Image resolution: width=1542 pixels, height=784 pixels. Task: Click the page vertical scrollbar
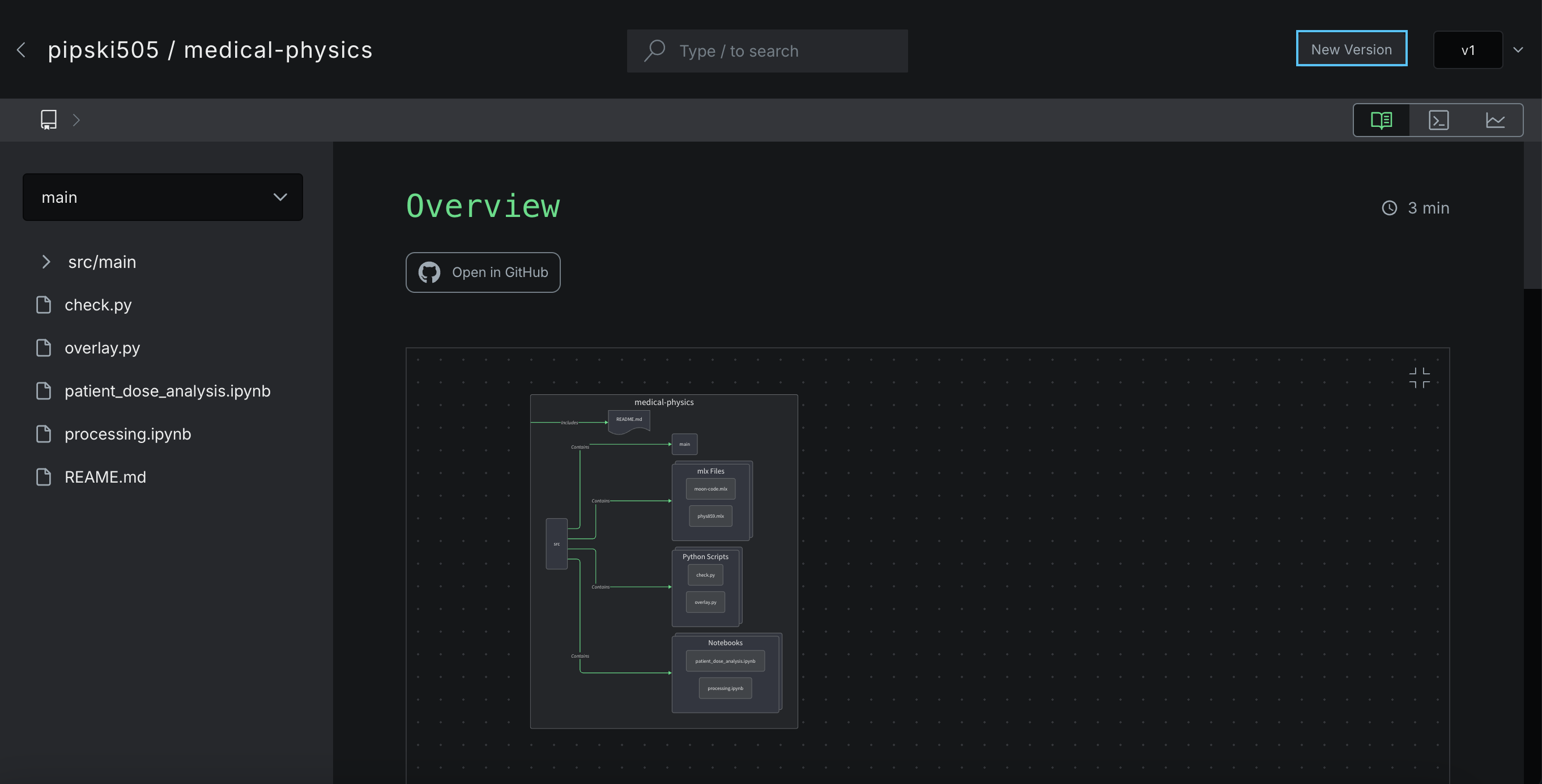coord(1532,215)
